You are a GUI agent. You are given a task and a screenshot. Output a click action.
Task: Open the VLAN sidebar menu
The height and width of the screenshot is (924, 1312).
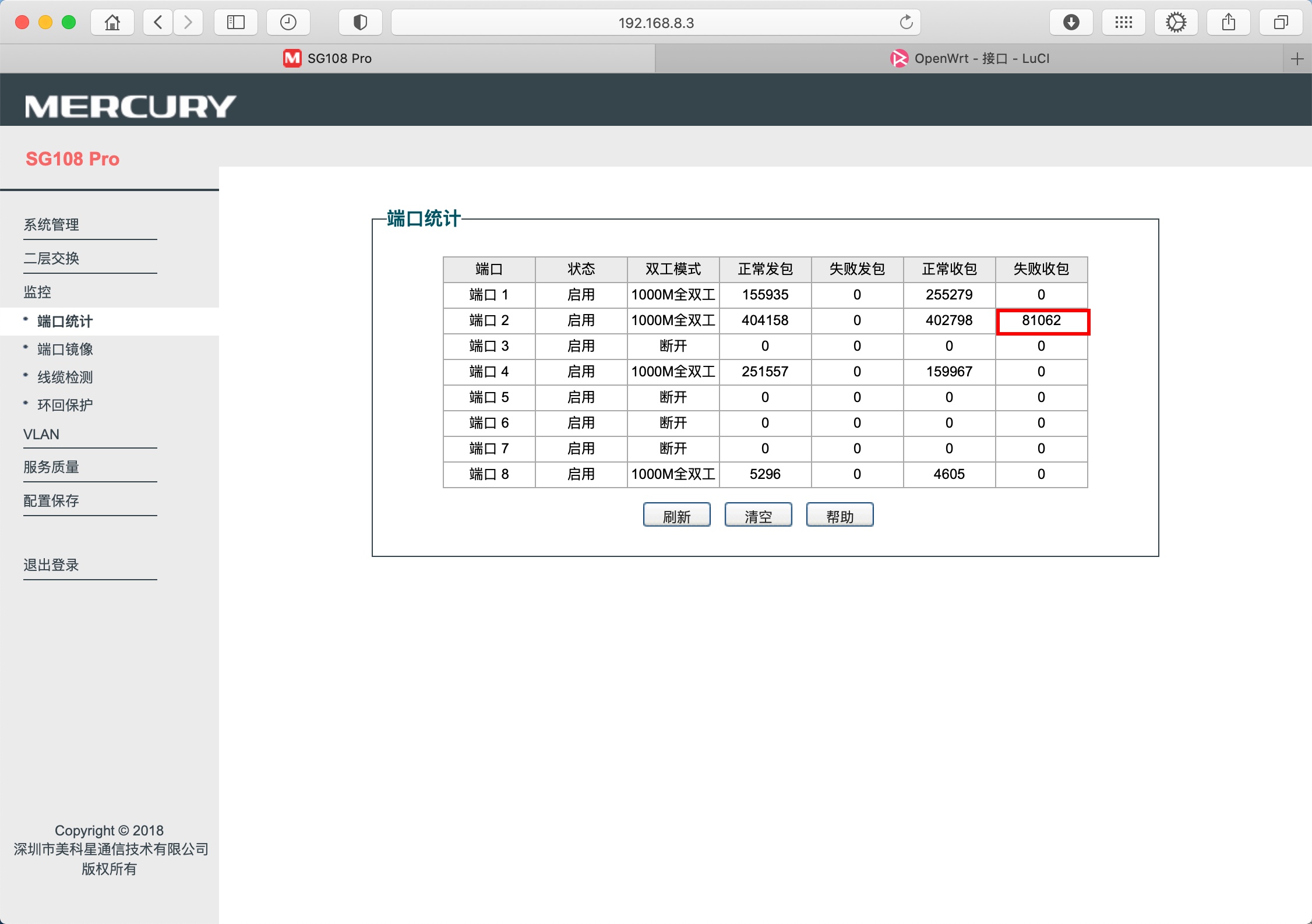point(41,434)
